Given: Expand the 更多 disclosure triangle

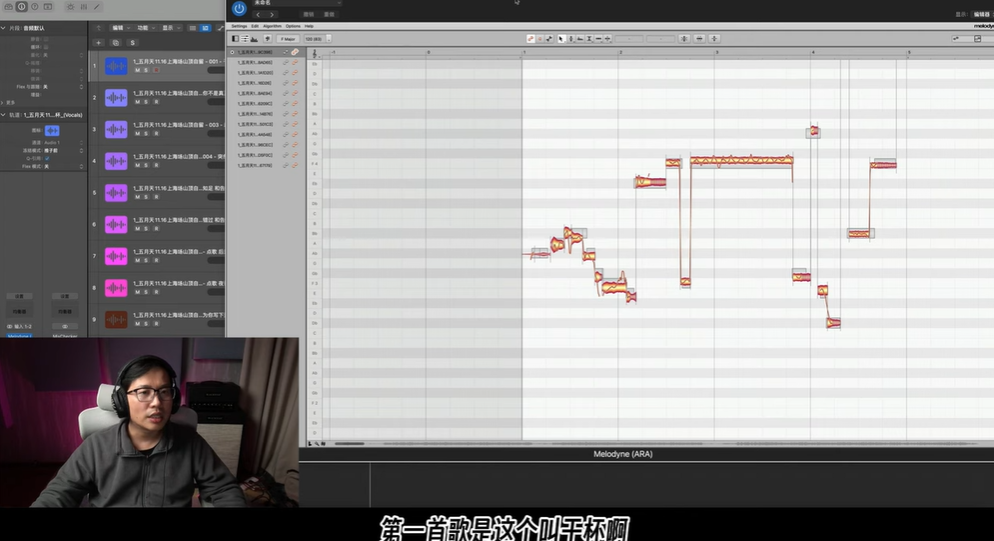Looking at the screenshot, I should pyautogui.click(x=3, y=102).
